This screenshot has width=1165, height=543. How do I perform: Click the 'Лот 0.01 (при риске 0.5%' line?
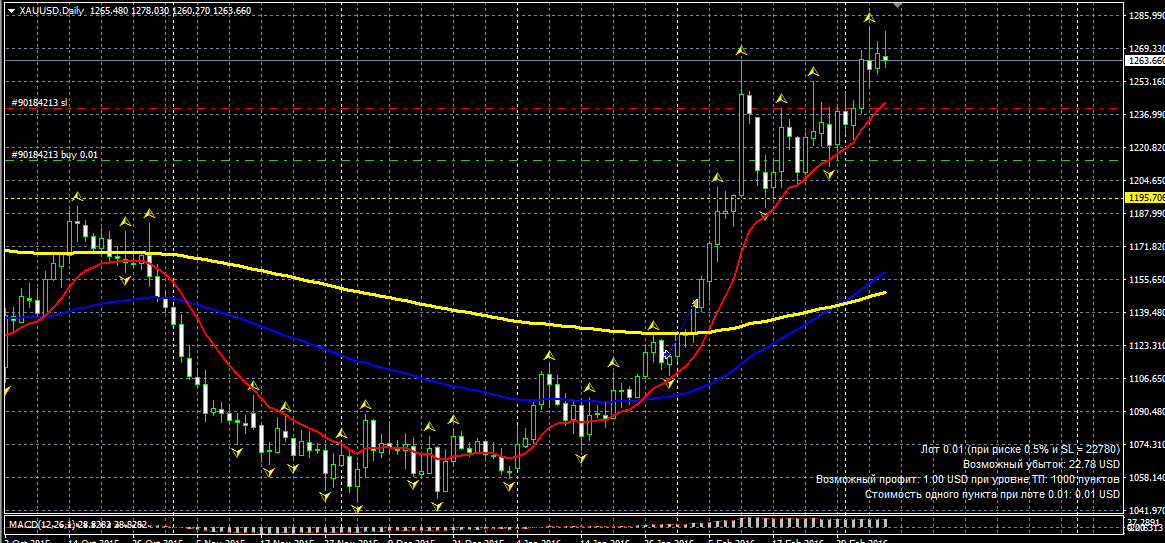coord(1020,449)
